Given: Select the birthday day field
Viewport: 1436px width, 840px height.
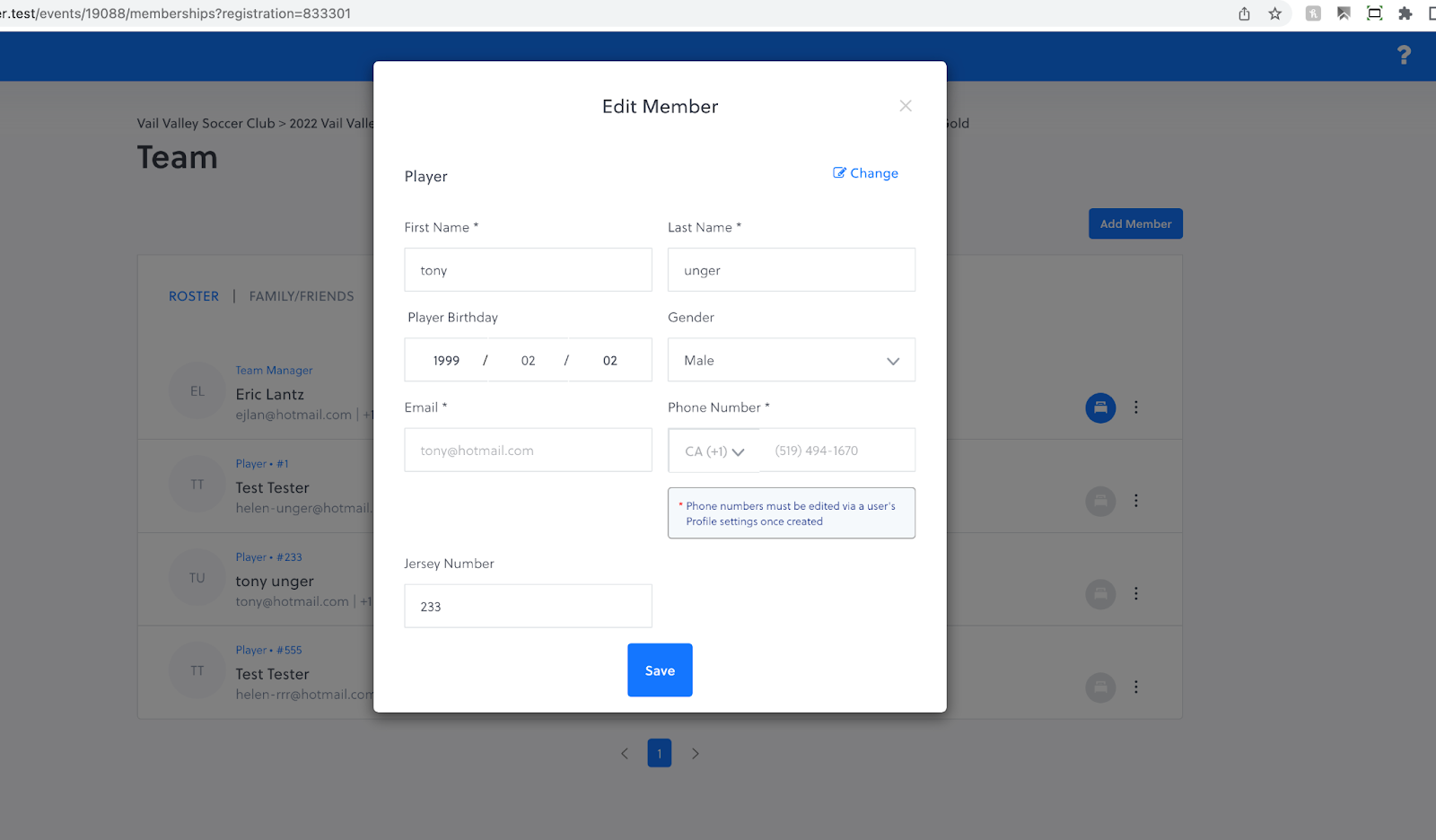Looking at the screenshot, I should 610,360.
